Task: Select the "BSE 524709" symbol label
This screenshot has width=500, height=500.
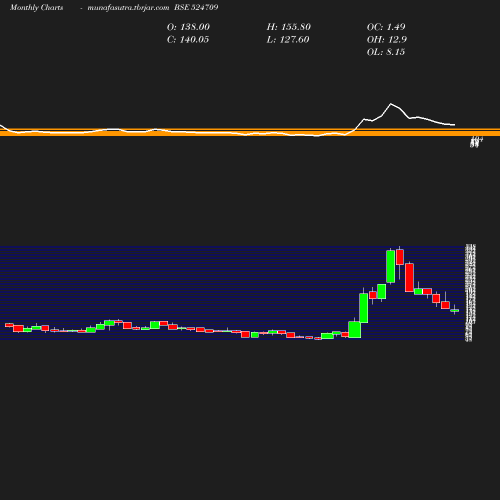Action: [x=196, y=7]
